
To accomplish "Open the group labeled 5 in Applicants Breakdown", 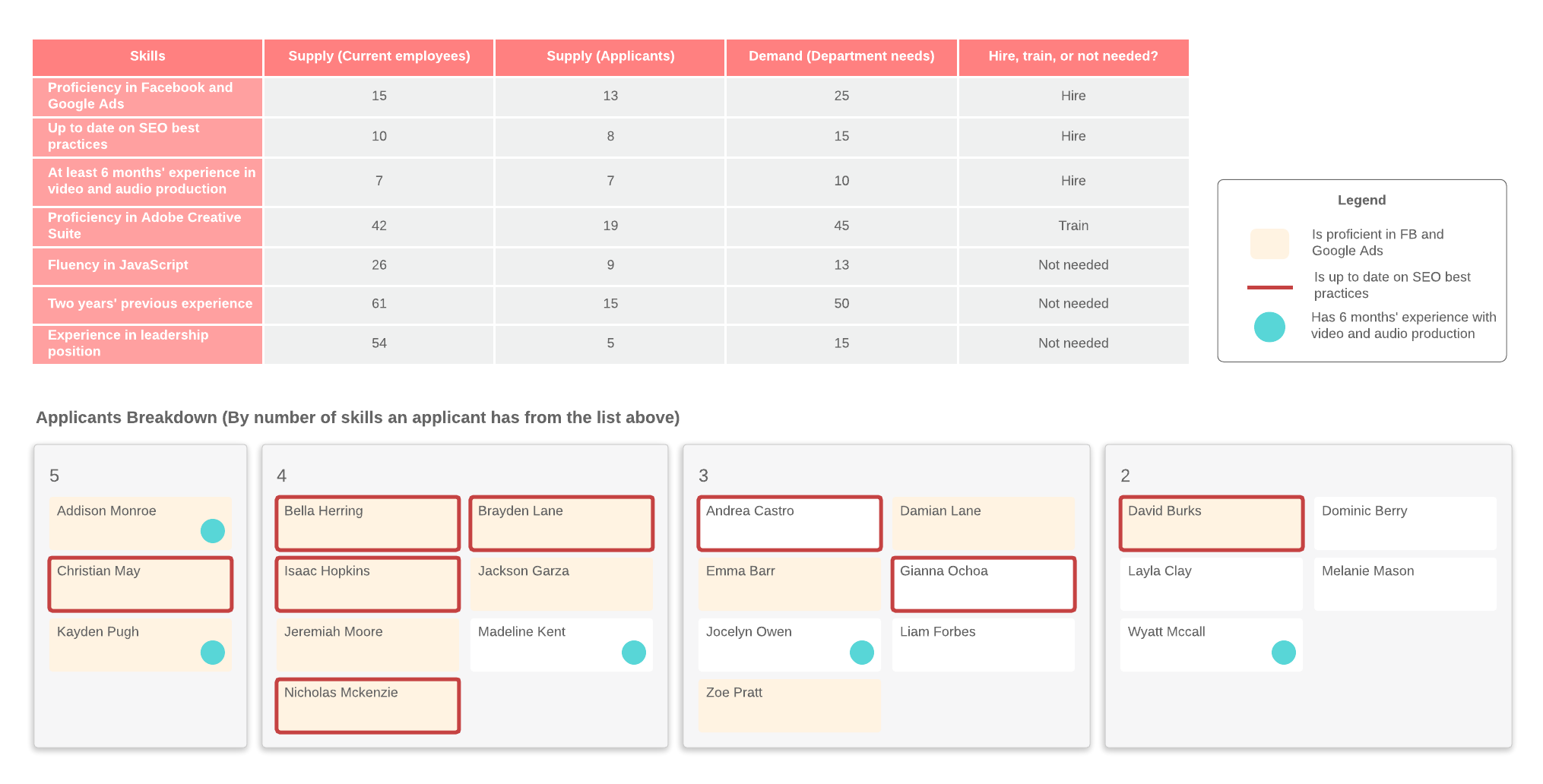I will [53, 476].
